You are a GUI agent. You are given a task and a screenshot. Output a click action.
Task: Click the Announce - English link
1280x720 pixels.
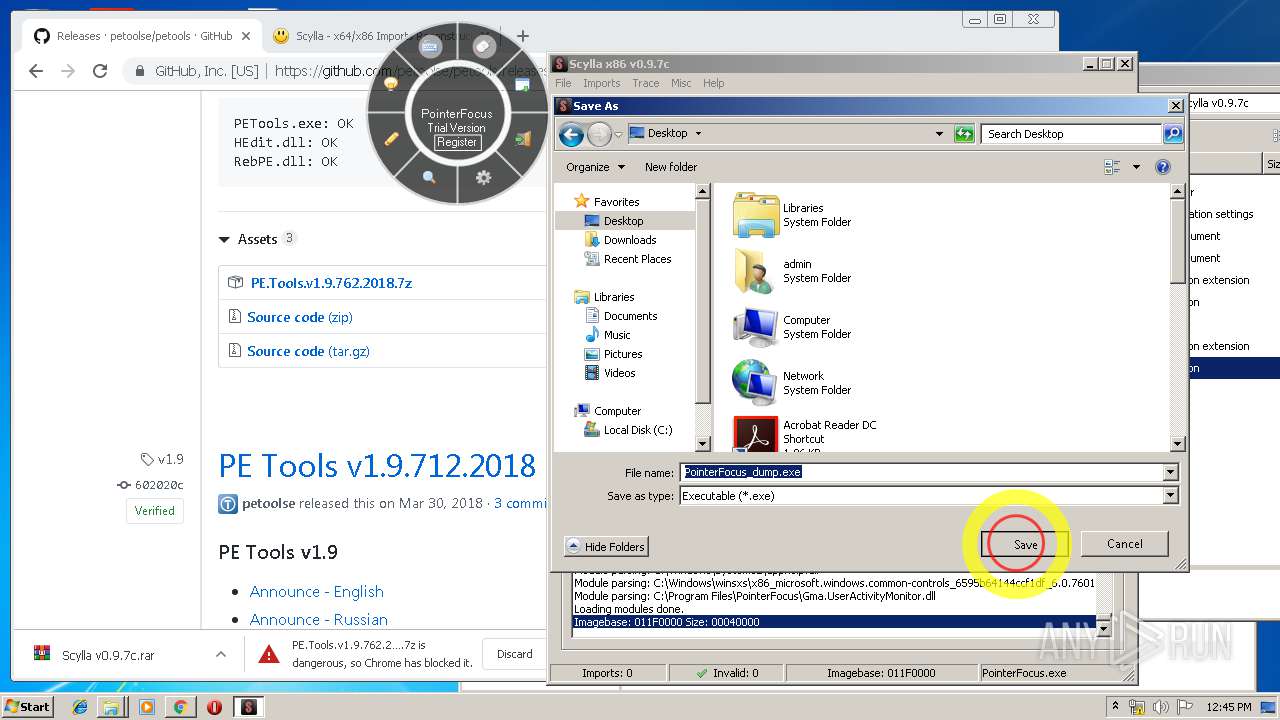tap(316, 592)
